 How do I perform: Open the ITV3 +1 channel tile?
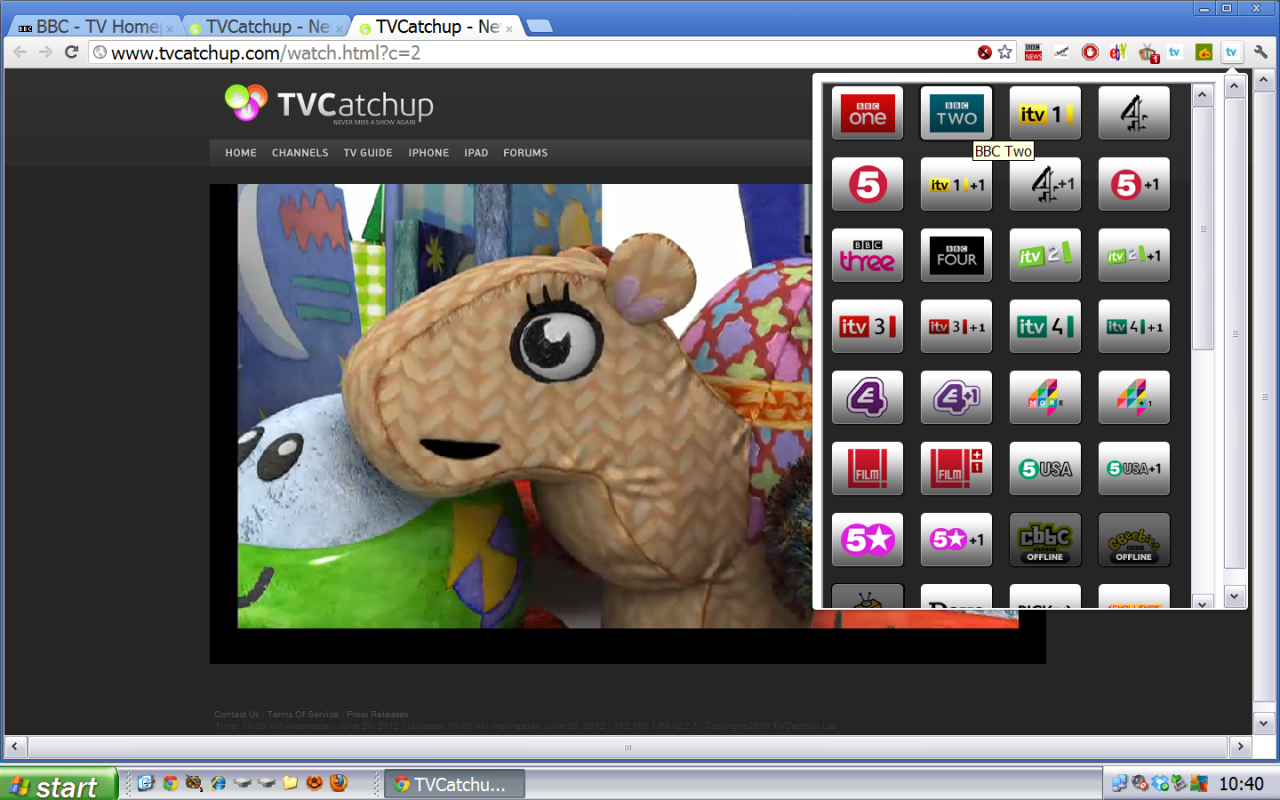[x=956, y=327]
